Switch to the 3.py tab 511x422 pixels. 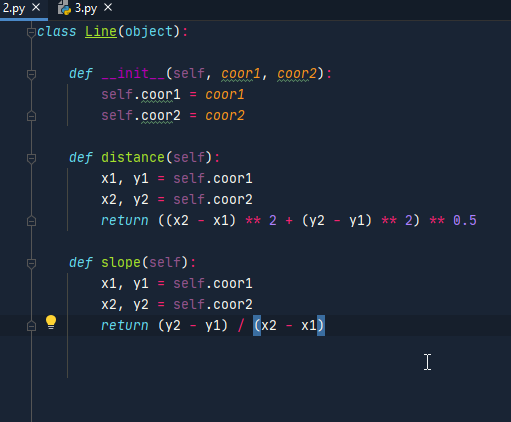tap(86, 8)
